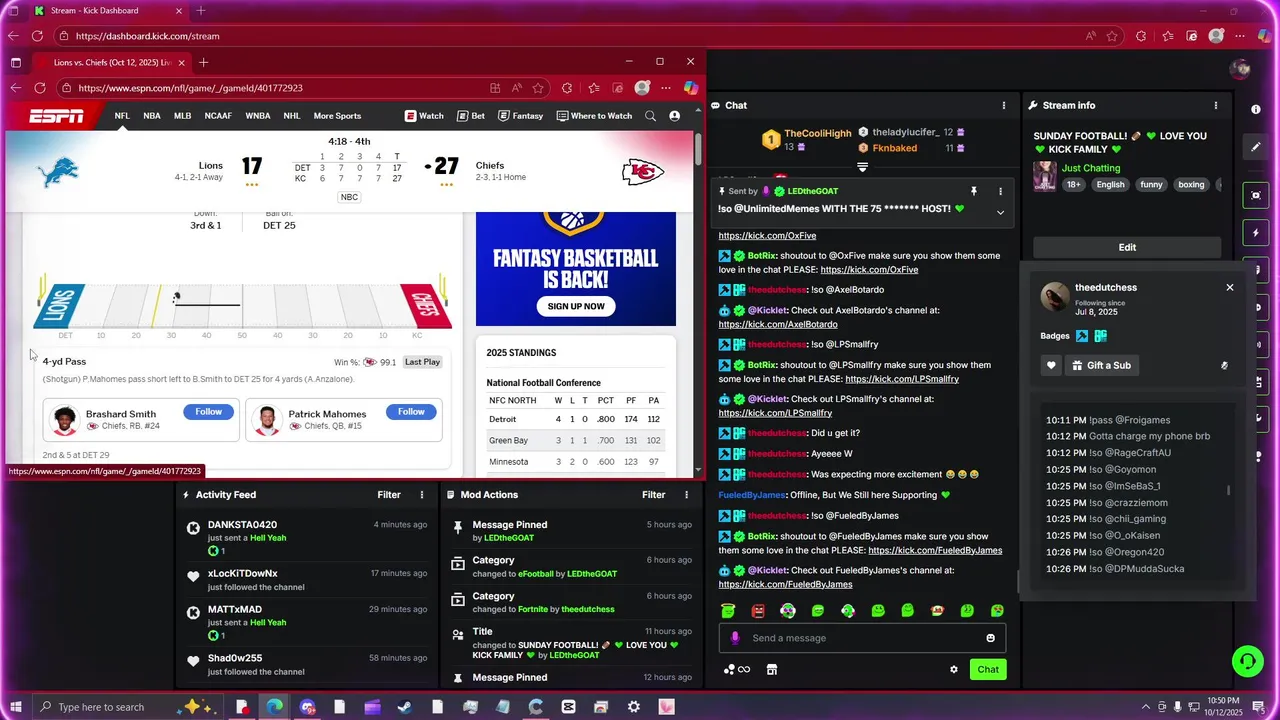The width and height of the screenshot is (1280, 720).
Task: Open Copilot icon in ESPN browser window
Action: click(x=691, y=88)
